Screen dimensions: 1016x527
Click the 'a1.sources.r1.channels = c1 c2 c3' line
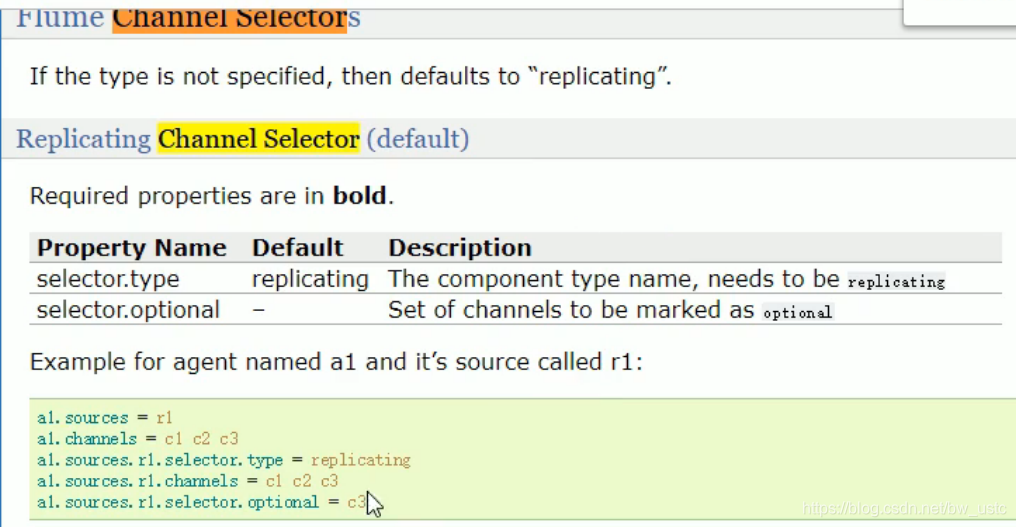(x=187, y=481)
